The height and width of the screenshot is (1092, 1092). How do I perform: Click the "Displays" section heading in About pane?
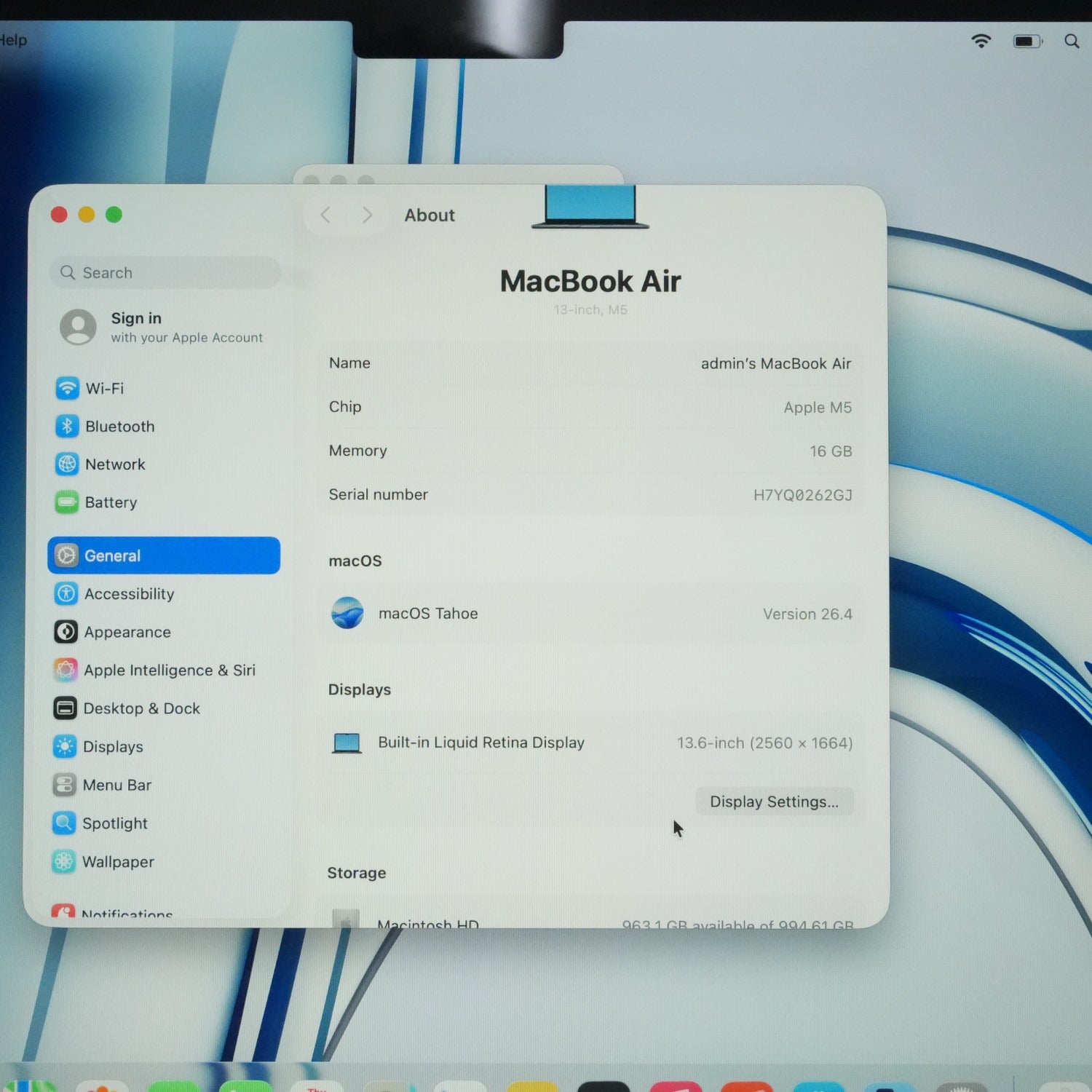(x=360, y=689)
